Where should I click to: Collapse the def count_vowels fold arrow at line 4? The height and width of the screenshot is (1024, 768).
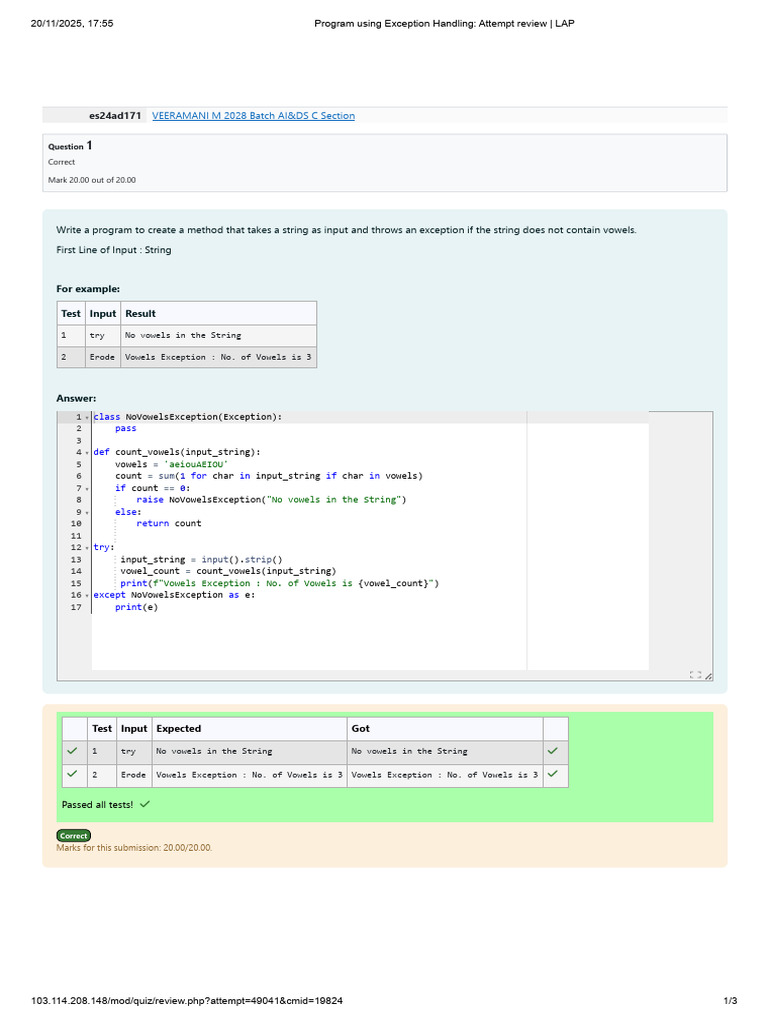(x=87, y=453)
